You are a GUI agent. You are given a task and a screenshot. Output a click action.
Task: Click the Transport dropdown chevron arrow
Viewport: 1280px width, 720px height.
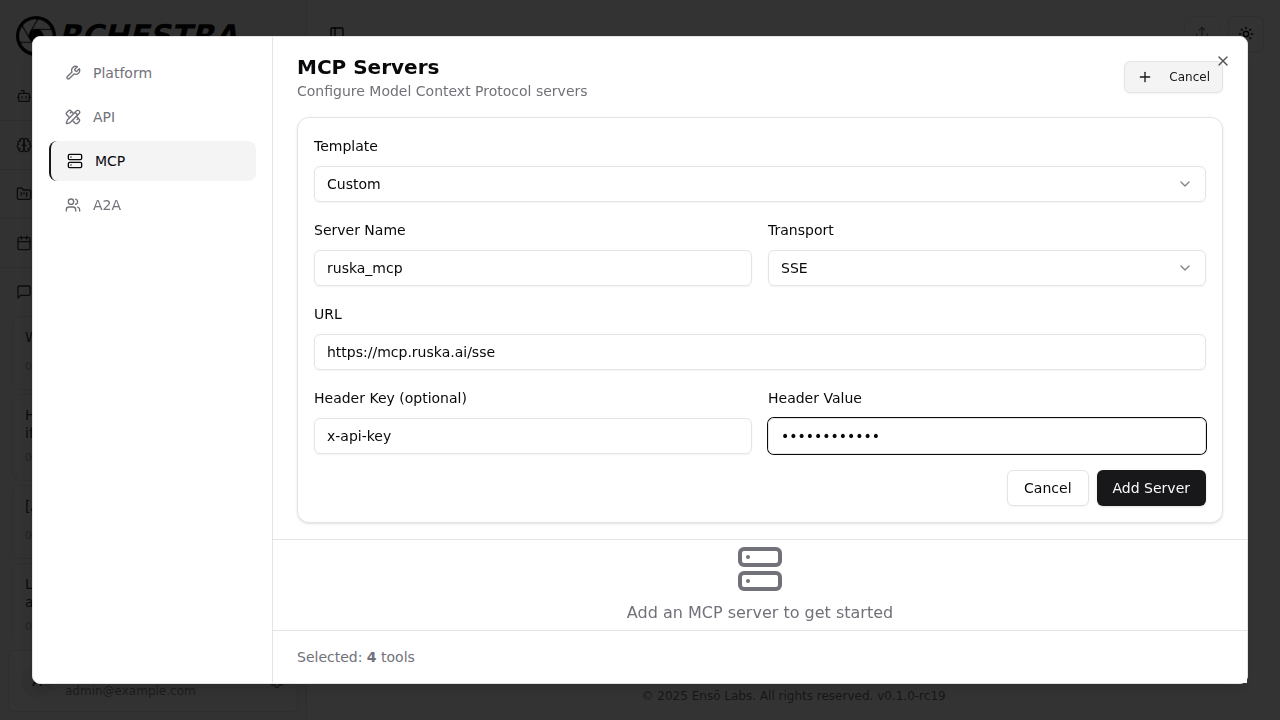[1185, 268]
